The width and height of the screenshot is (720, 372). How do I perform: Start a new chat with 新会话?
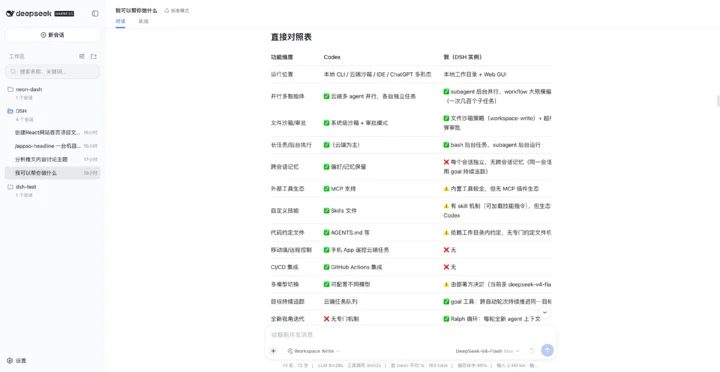(x=52, y=35)
